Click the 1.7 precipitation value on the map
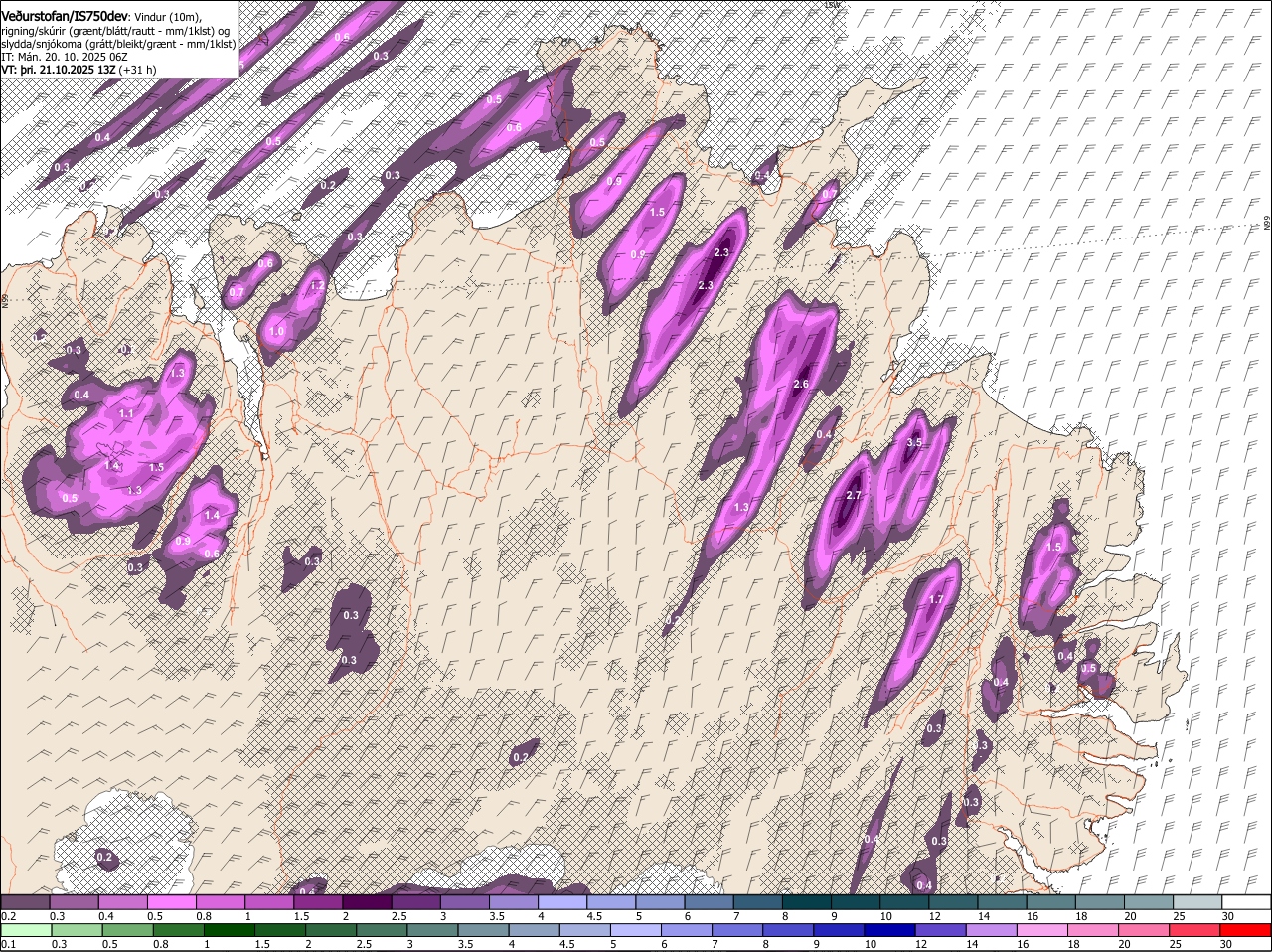Screen dimensions: 1272x952 click(x=936, y=600)
